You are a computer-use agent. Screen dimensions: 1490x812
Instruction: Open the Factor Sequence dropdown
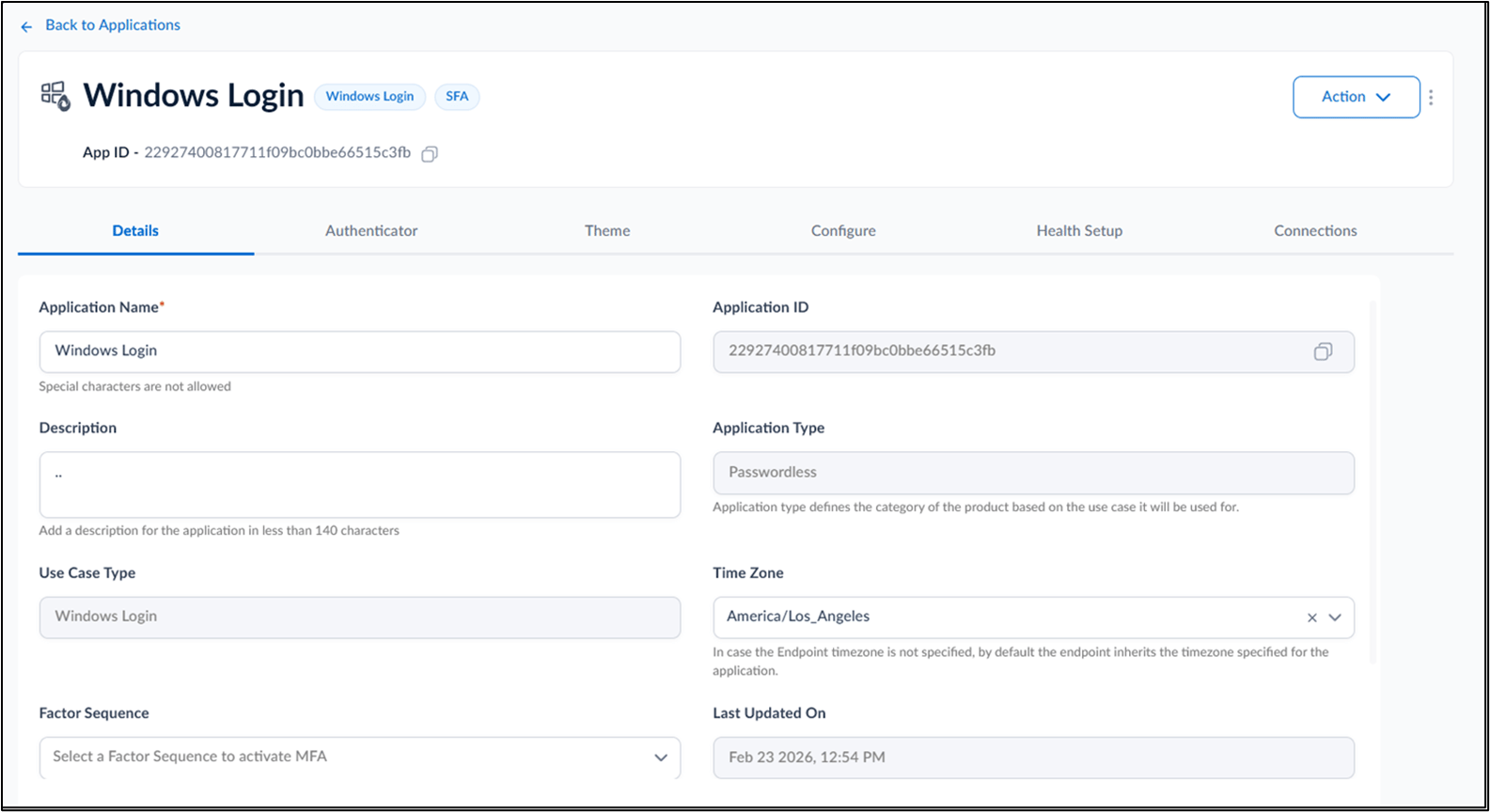360,757
